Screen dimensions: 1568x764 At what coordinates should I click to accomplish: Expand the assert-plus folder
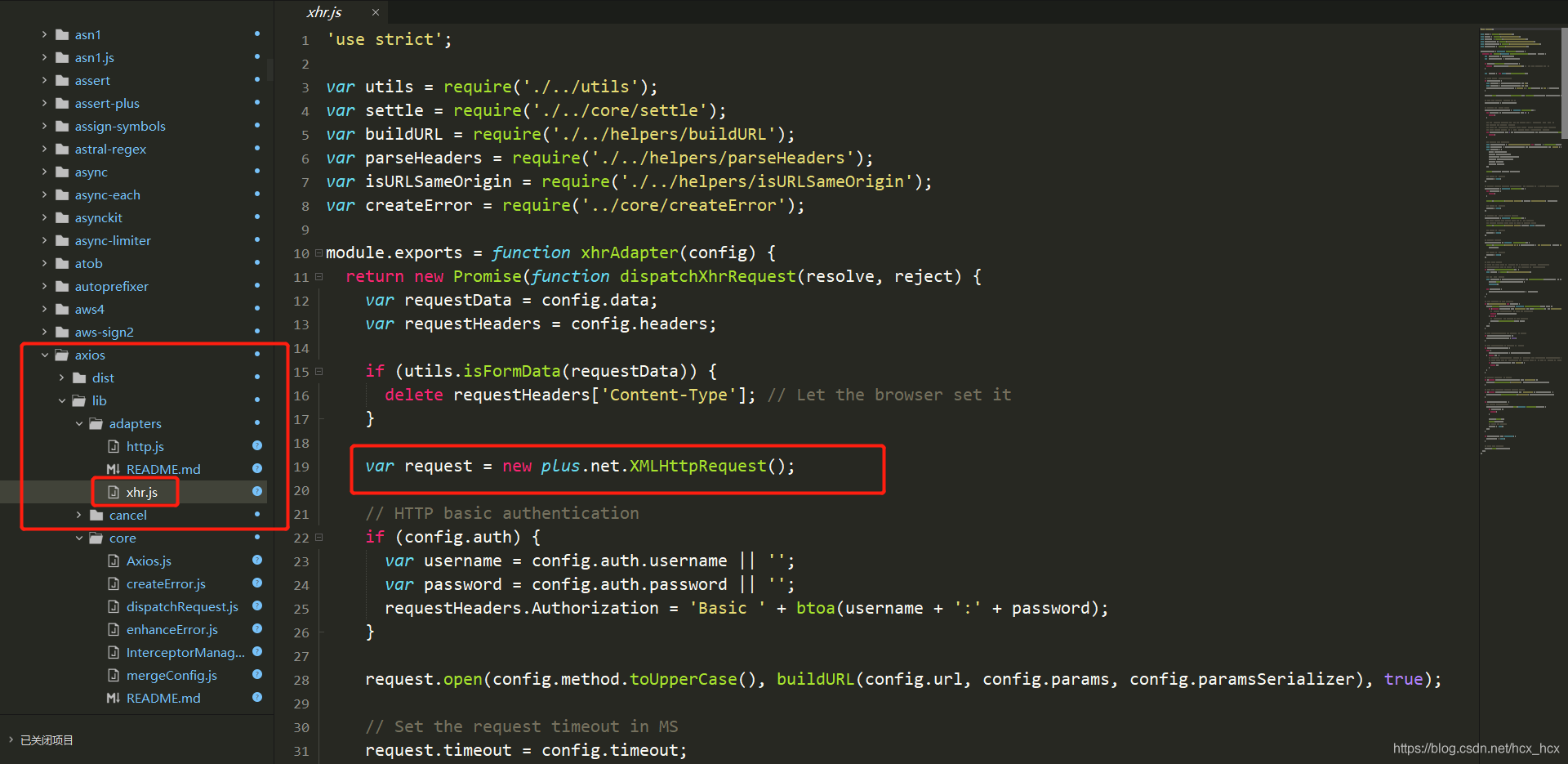[x=44, y=103]
